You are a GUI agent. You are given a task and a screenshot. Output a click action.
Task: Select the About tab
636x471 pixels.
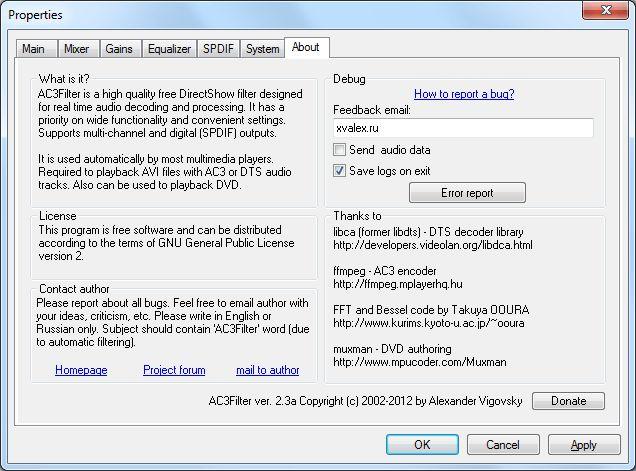(x=306, y=47)
